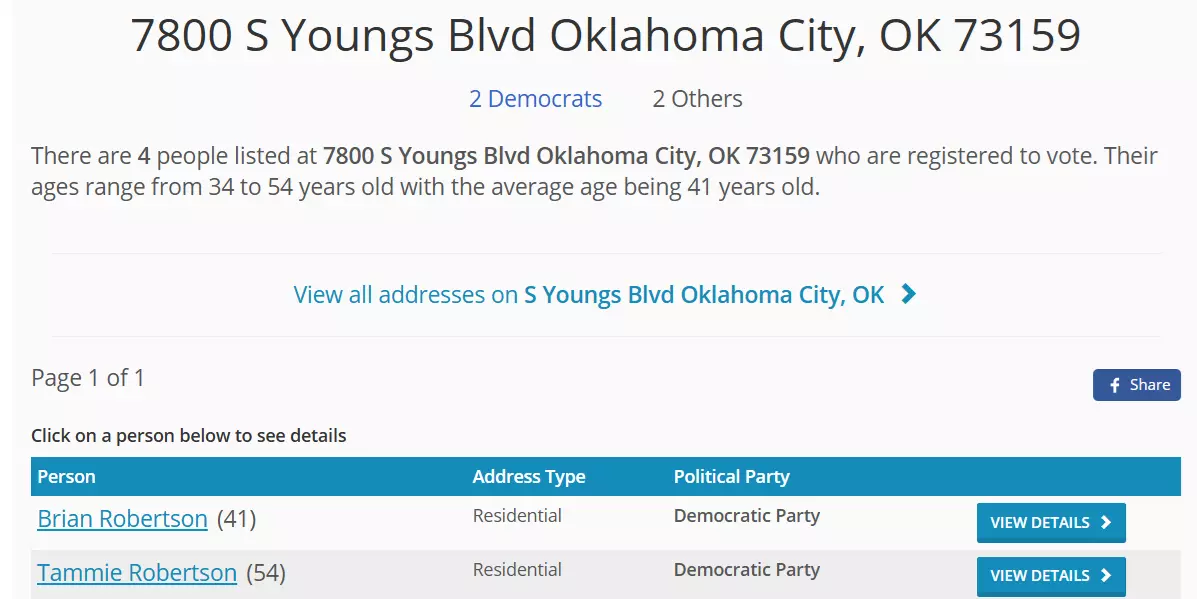Click the Person column header
The width and height of the screenshot is (1197, 599).
(x=66, y=477)
